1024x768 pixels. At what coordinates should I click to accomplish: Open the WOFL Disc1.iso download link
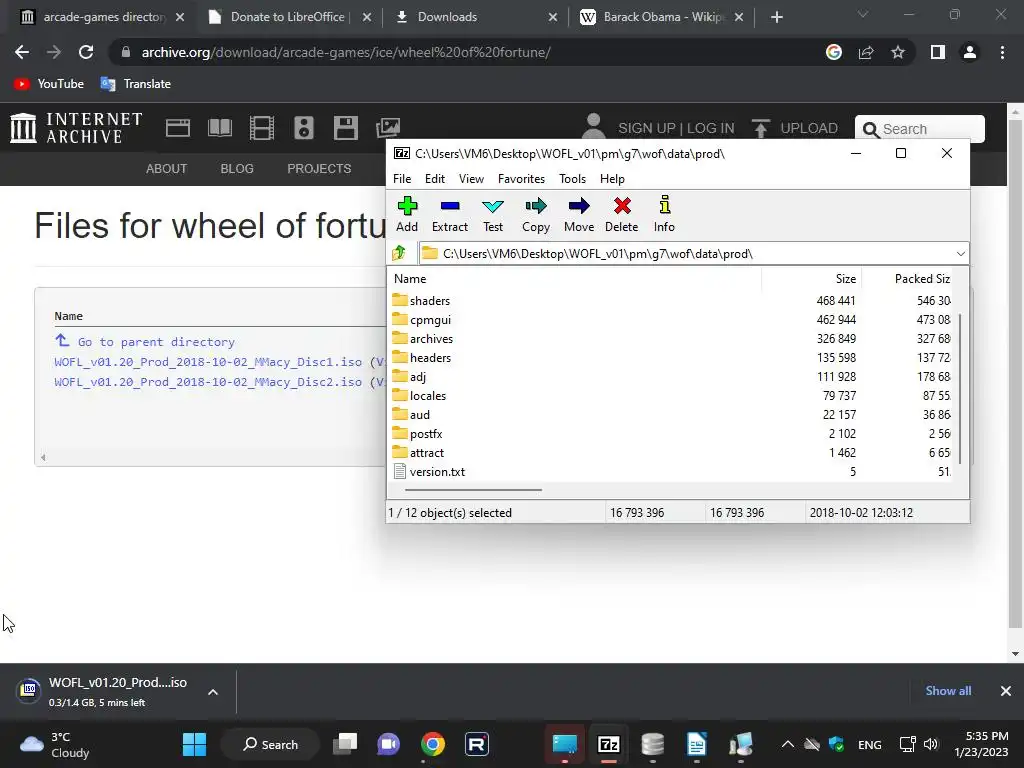point(208,362)
